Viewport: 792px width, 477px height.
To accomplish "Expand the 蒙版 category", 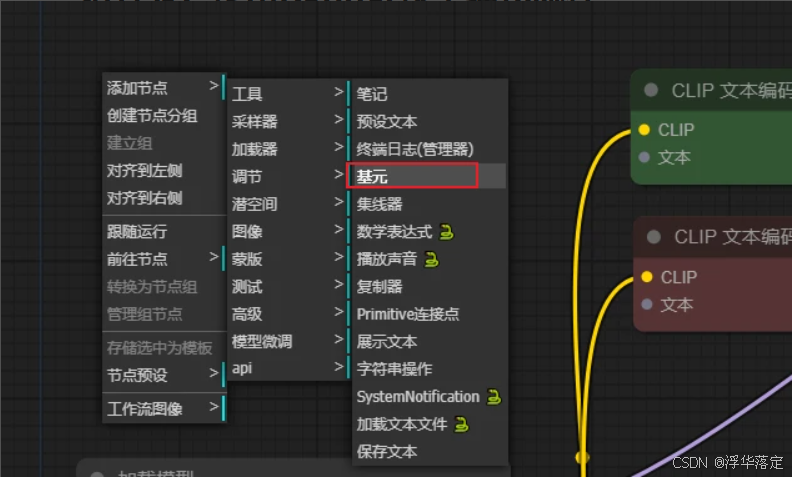I will tap(288, 259).
